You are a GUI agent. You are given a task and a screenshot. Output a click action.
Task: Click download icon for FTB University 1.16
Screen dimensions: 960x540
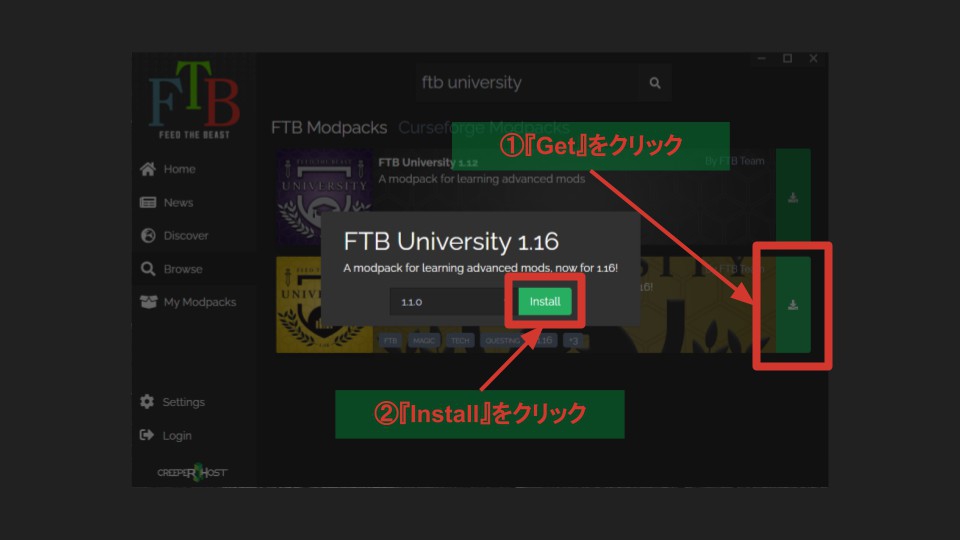click(x=793, y=305)
